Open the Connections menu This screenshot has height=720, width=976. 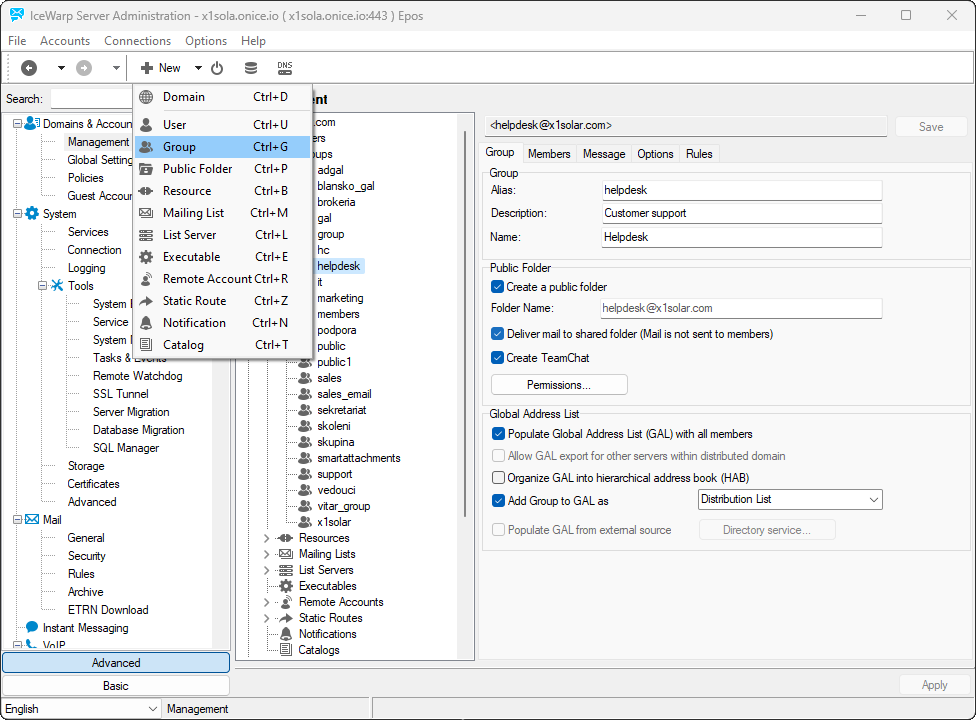click(138, 40)
